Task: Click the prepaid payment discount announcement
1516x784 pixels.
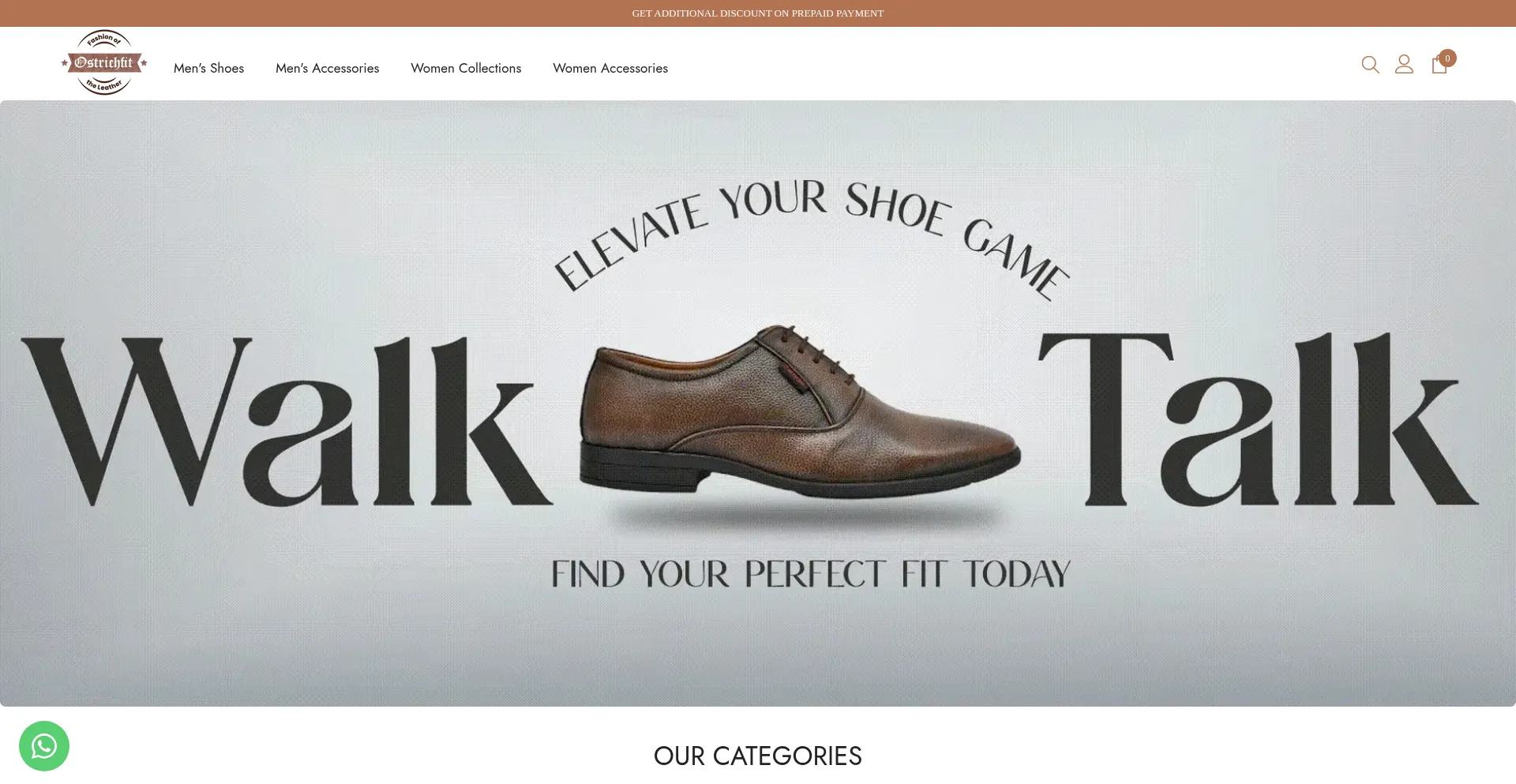Action: click(x=758, y=13)
